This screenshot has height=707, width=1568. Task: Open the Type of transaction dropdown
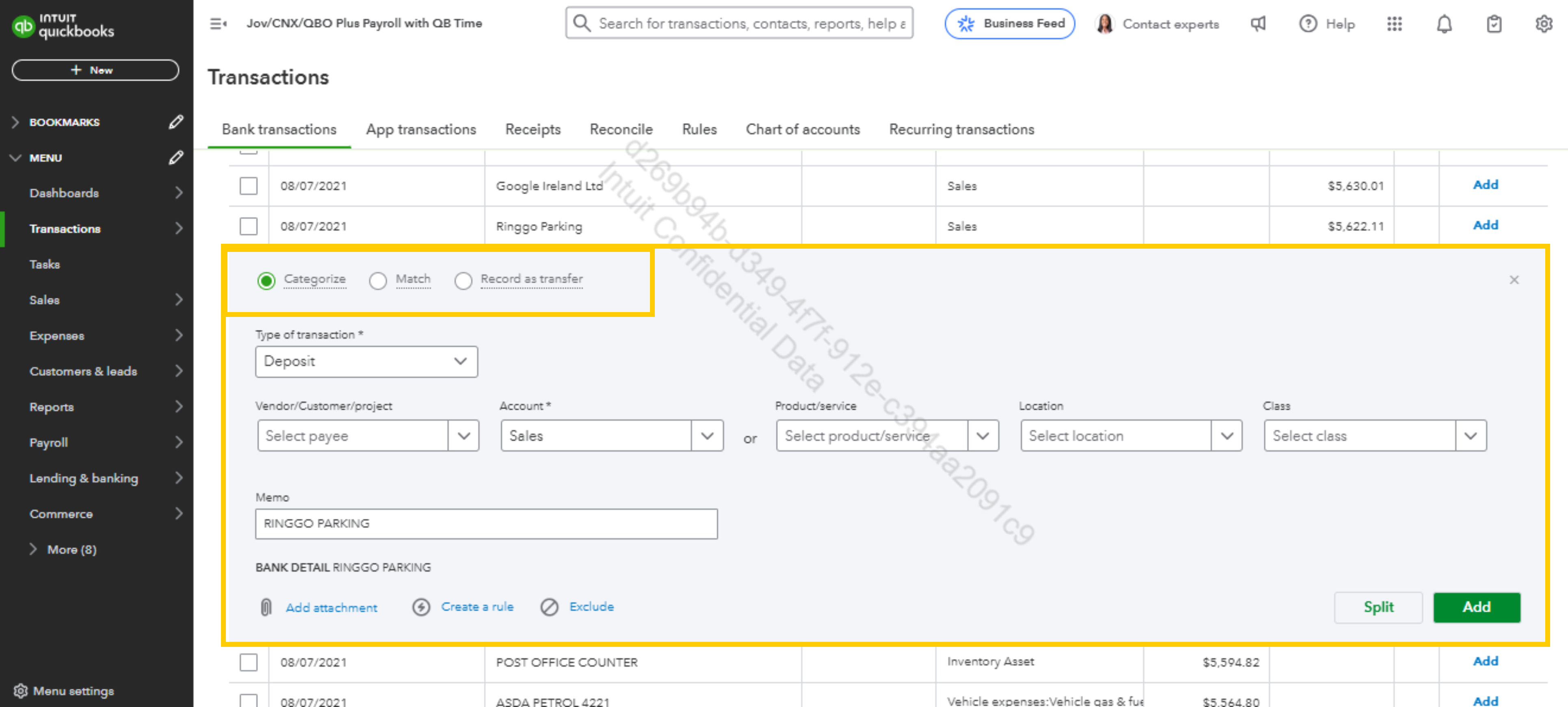(x=366, y=362)
